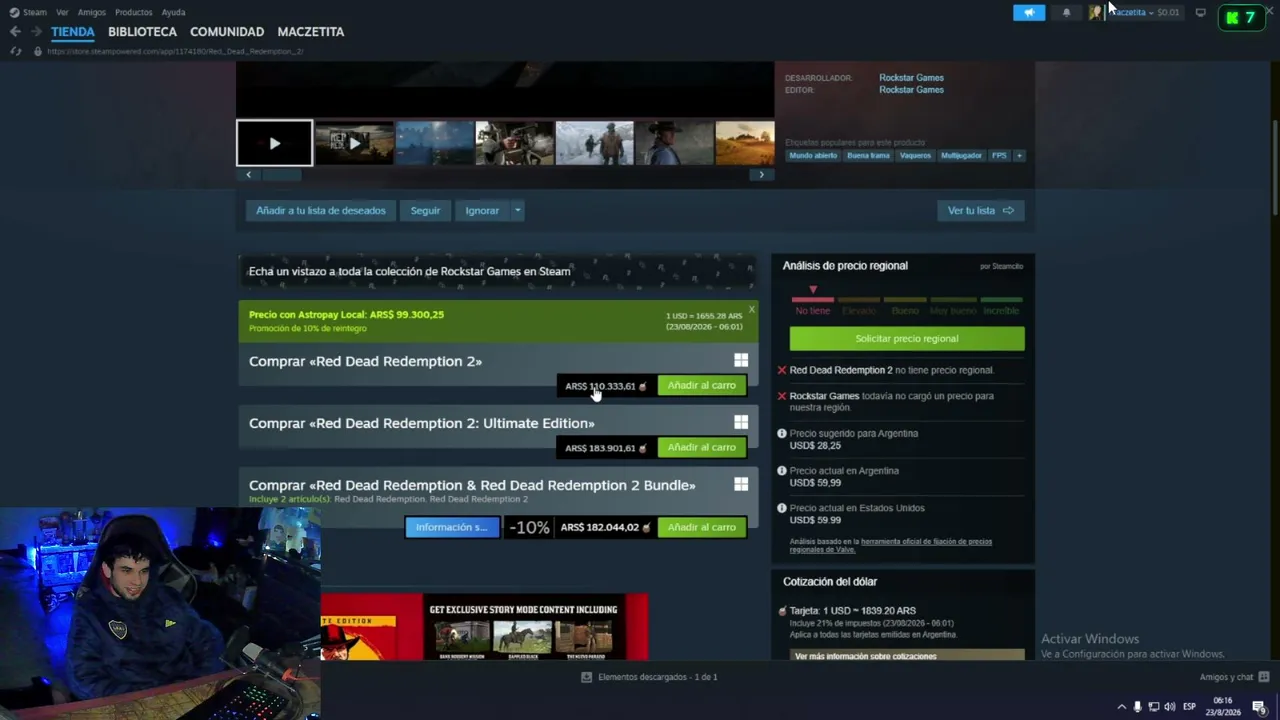Image resolution: width=1280 pixels, height=720 pixels.
Task: Expand the dropdown arrow next to Ignorar
Action: coord(517,211)
